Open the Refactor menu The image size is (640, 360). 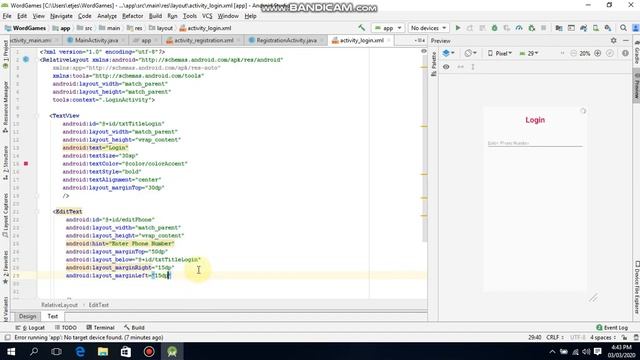[x=133, y=16]
